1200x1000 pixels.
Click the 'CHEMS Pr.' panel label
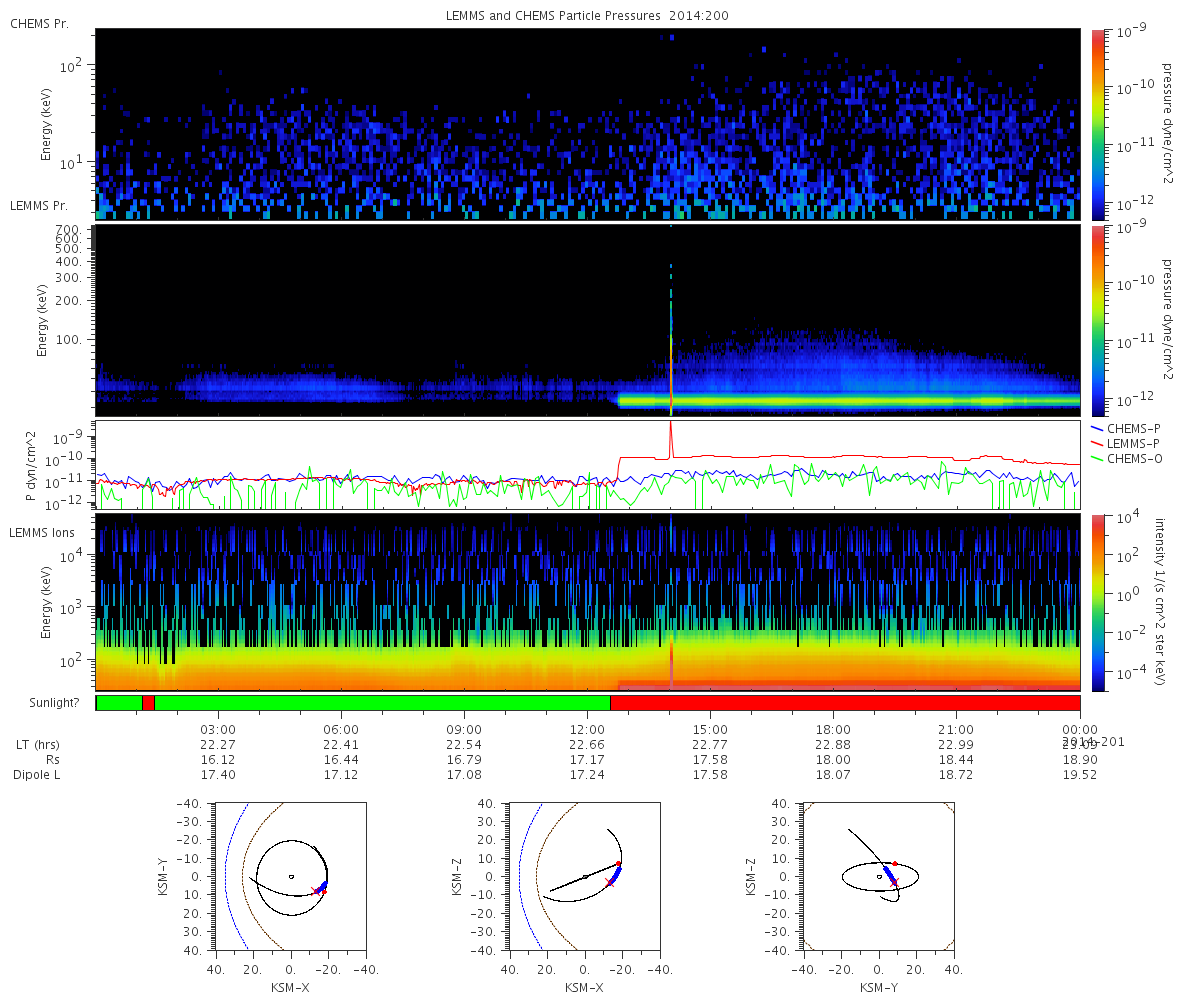coord(39,23)
